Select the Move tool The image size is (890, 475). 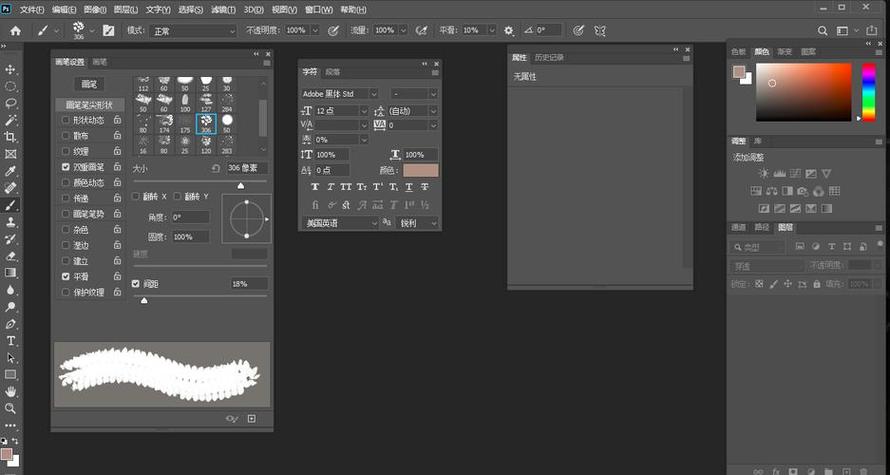pos(10,69)
